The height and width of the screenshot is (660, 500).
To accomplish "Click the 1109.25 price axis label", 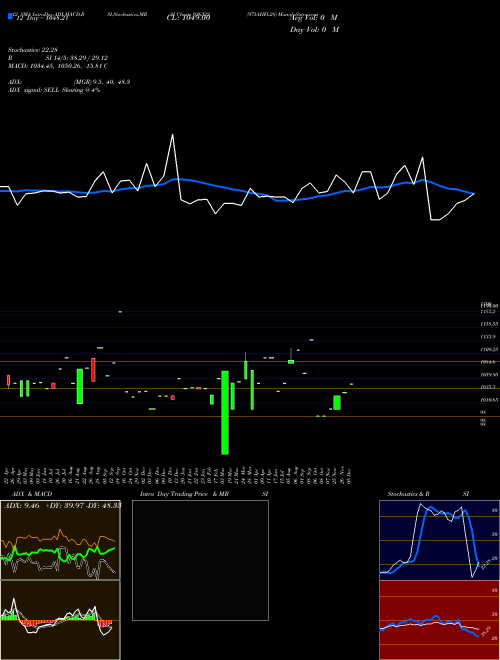I will point(489,349).
